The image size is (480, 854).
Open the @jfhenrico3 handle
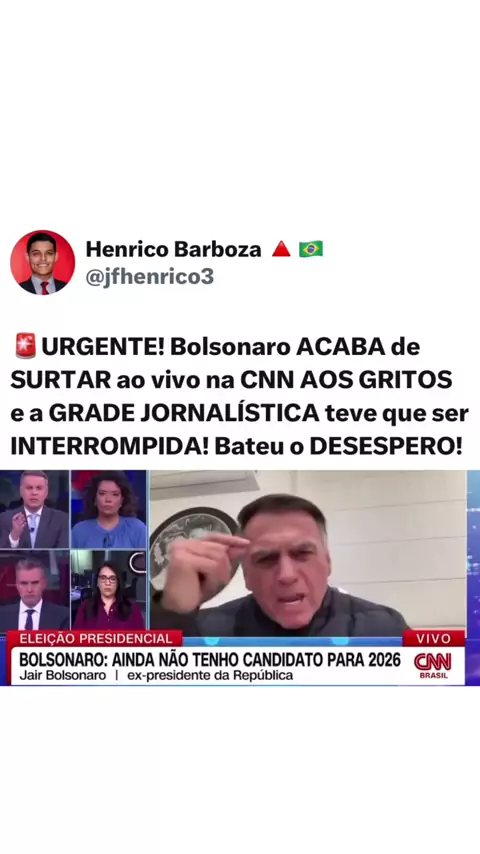click(x=149, y=277)
